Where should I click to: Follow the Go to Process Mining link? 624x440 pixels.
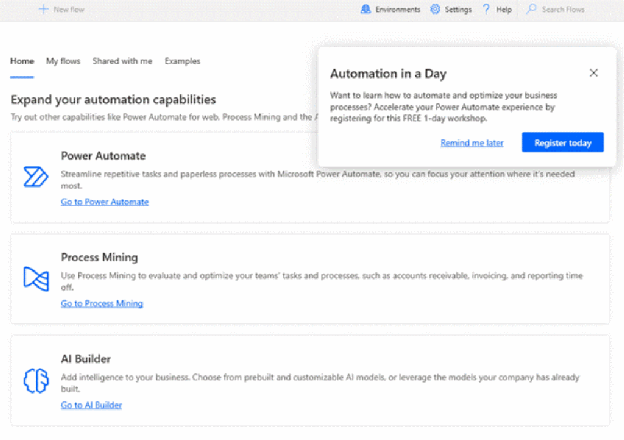coord(101,304)
